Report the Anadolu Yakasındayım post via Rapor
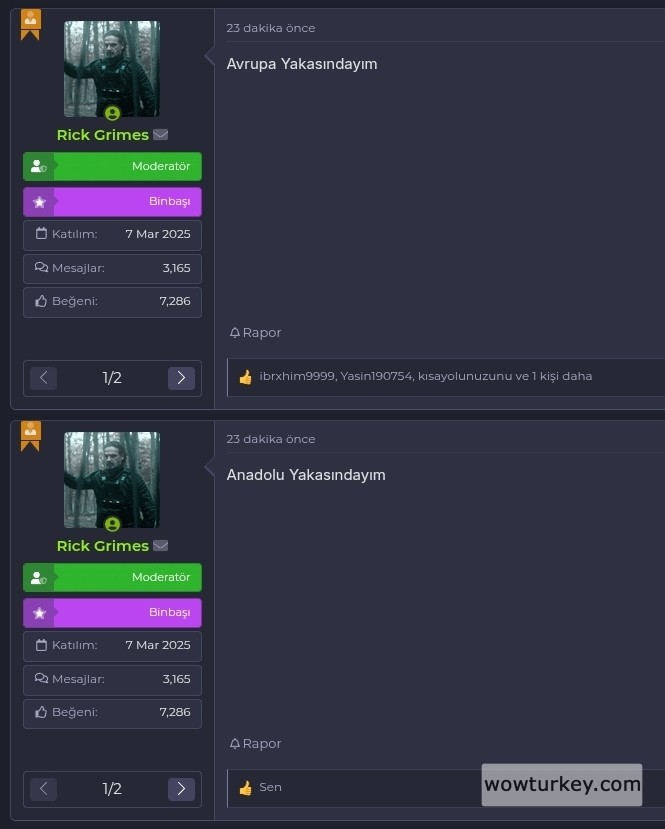 point(255,743)
